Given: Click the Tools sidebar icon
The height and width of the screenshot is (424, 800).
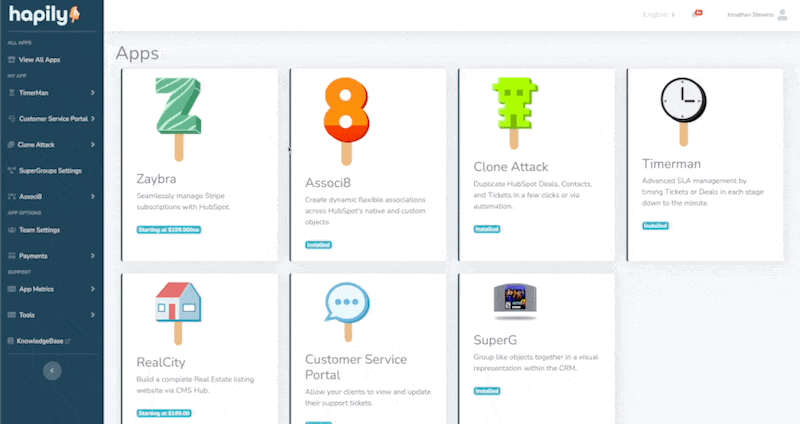Looking at the screenshot, I should pos(12,315).
